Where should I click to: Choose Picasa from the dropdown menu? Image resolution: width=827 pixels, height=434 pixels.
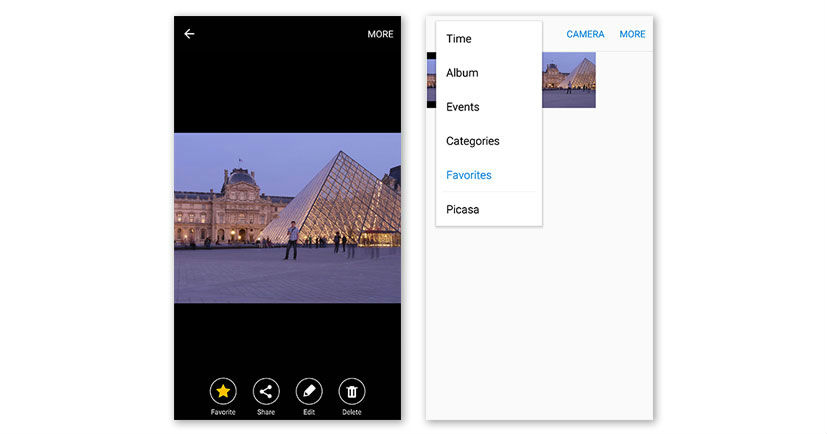click(x=463, y=210)
